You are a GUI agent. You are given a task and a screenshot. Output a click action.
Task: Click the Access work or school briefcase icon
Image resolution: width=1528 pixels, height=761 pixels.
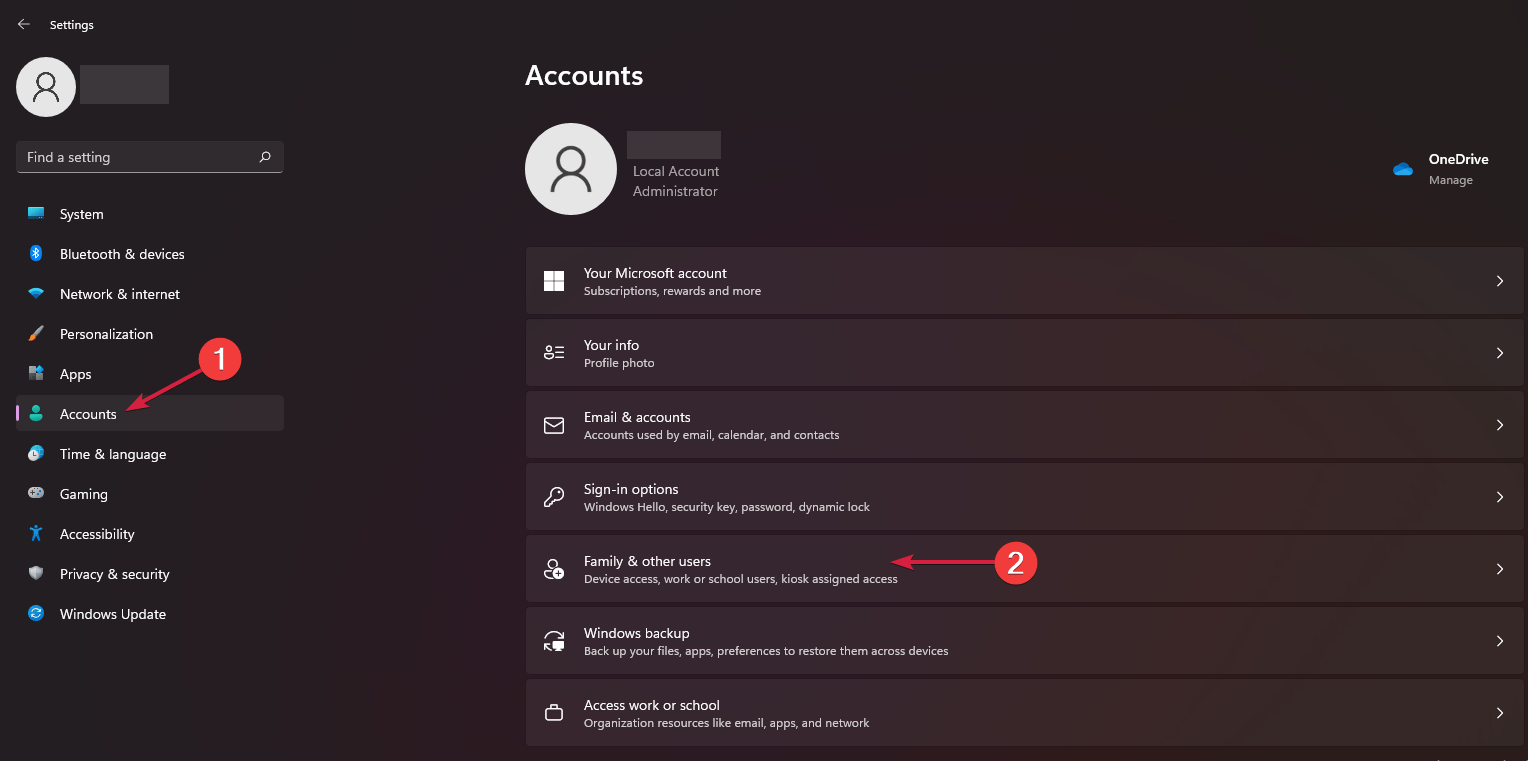[x=554, y=713]
